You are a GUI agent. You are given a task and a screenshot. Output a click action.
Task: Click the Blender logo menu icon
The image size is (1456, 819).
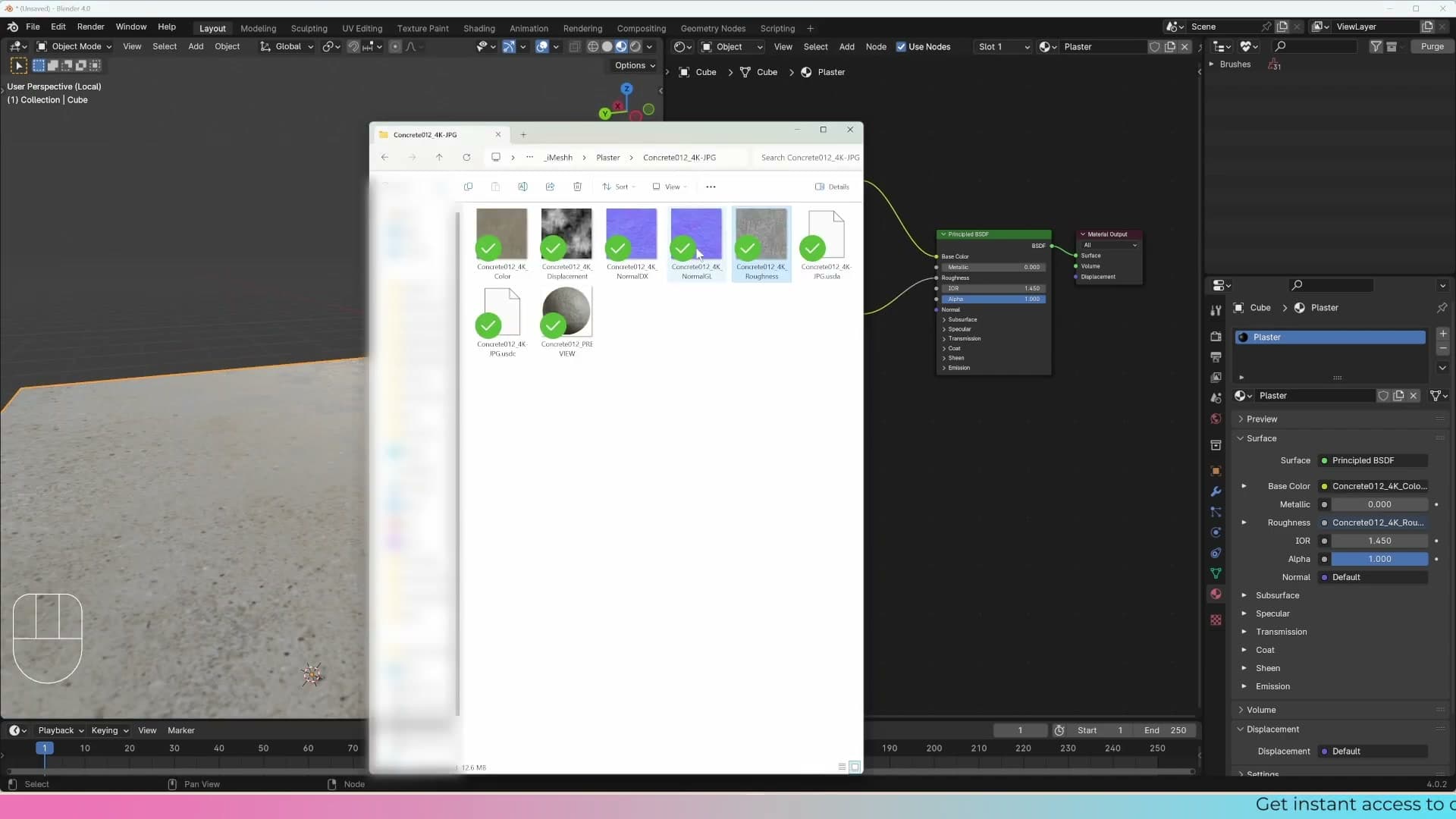click(12, 27)
